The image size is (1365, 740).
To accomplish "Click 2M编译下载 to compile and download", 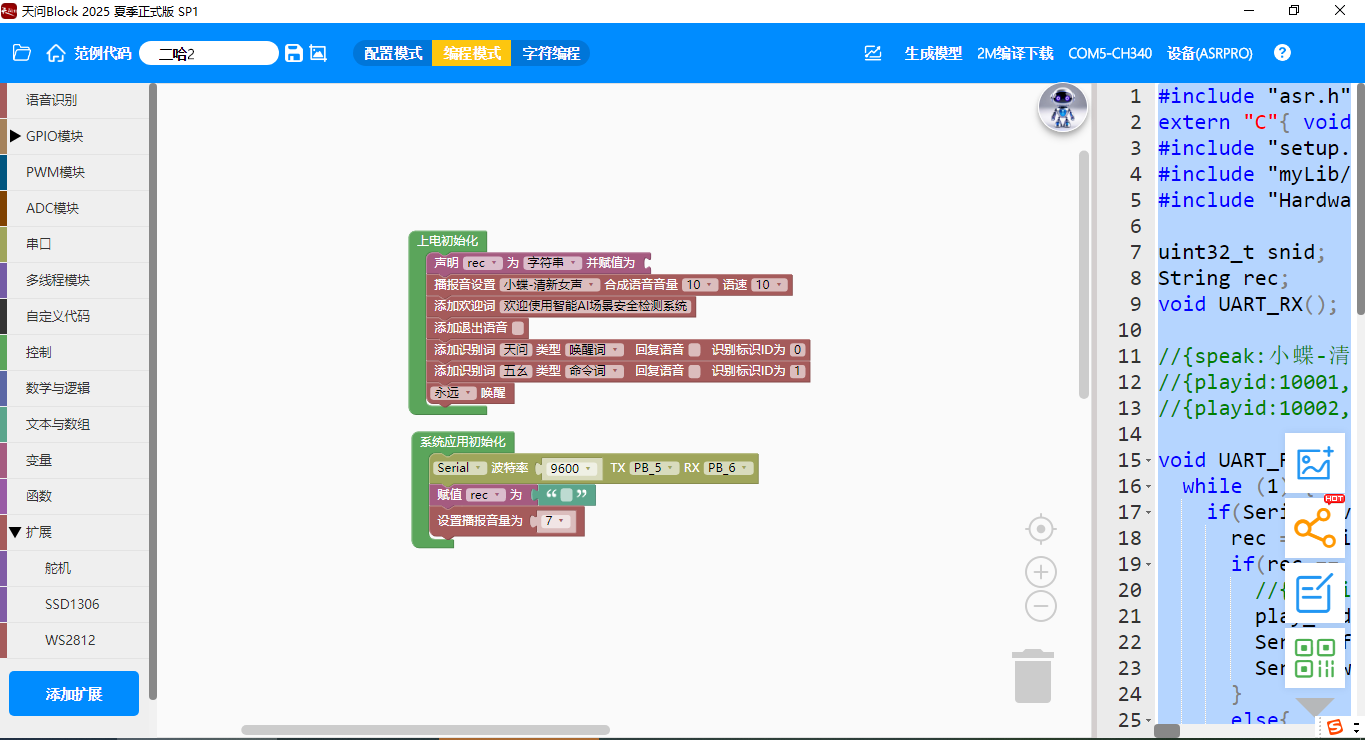I will click(x=1015, y=53).
